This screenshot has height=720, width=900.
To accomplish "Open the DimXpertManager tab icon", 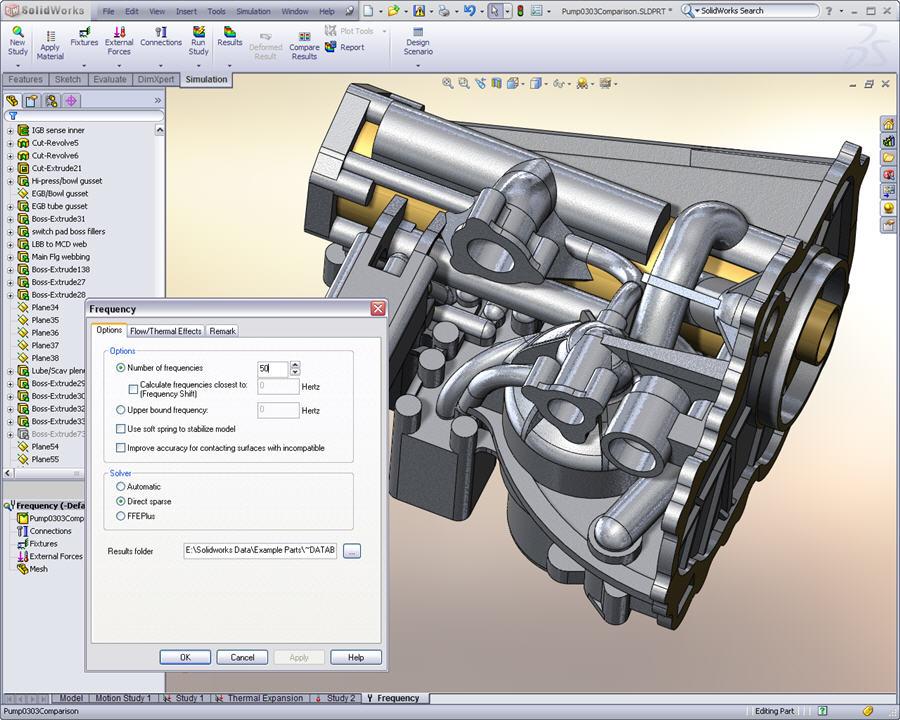I will 71,101.
